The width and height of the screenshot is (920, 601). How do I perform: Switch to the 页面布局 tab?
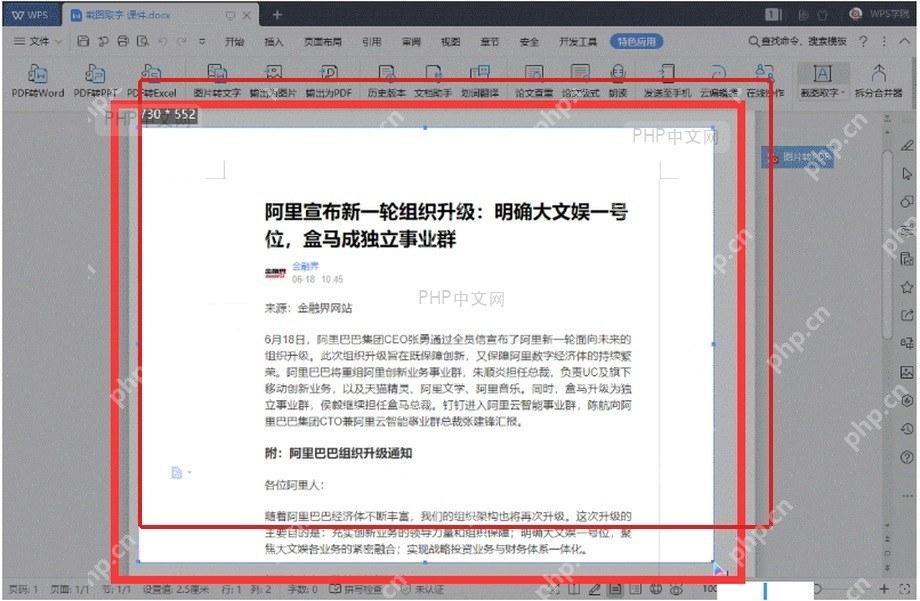pyautogui.click(x=323, y=41)
